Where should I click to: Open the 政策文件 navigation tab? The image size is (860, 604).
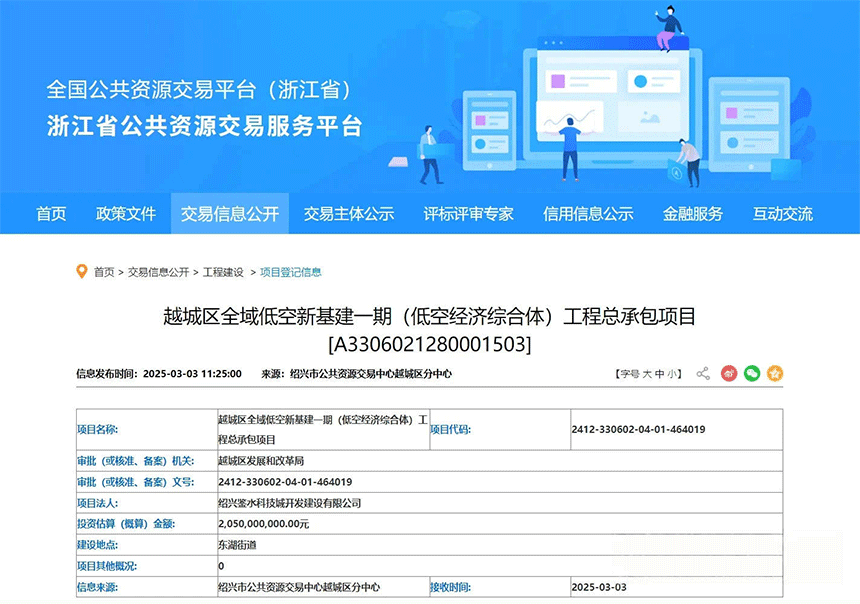coord(126,214)
